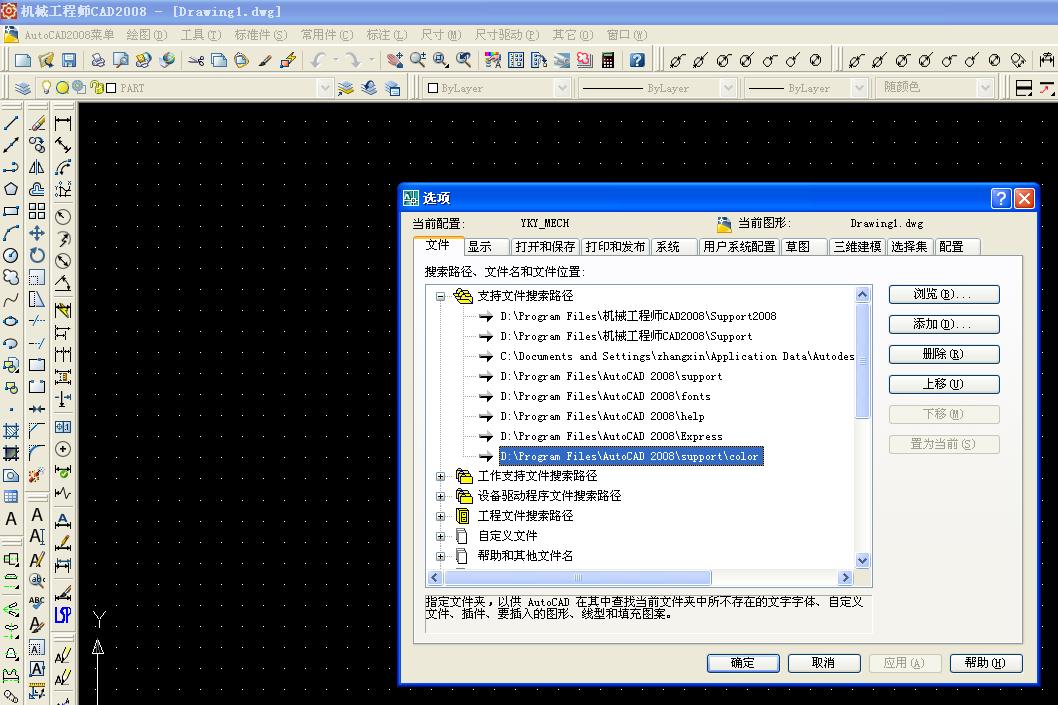1058x705 pixels.
Task: Select the Revision Cloud tool
Action: coord(11,277)
